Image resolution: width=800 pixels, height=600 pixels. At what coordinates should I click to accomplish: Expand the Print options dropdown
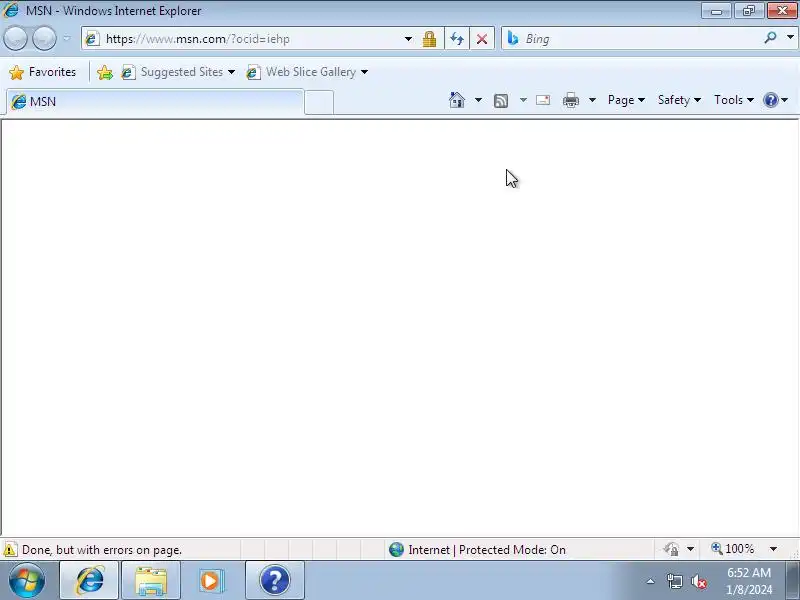pos(592,100)
